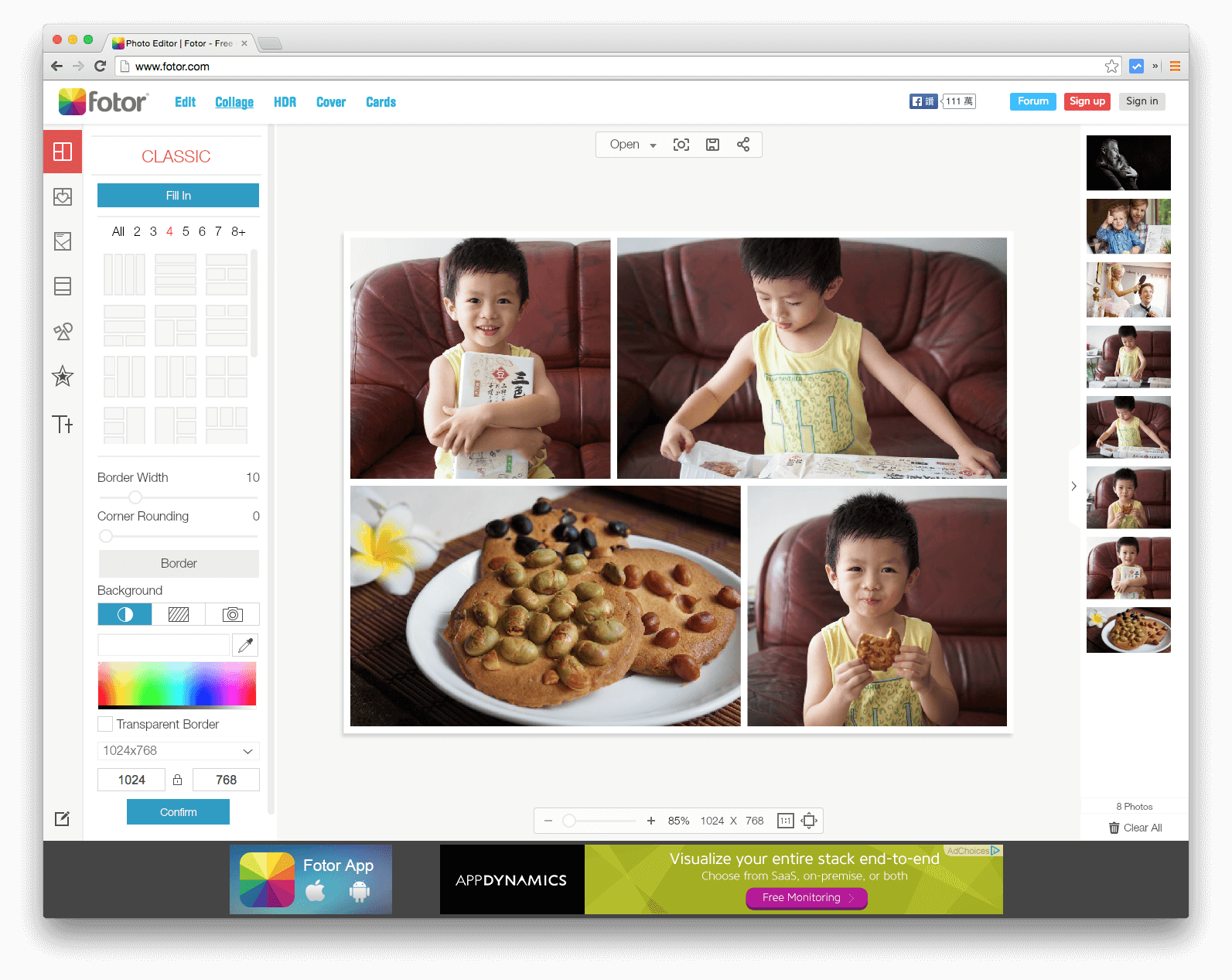This screenshot has height=980, width=1232.
Task: Expand the 1024x768 size dropdown
Action: (x=179, y=750)
